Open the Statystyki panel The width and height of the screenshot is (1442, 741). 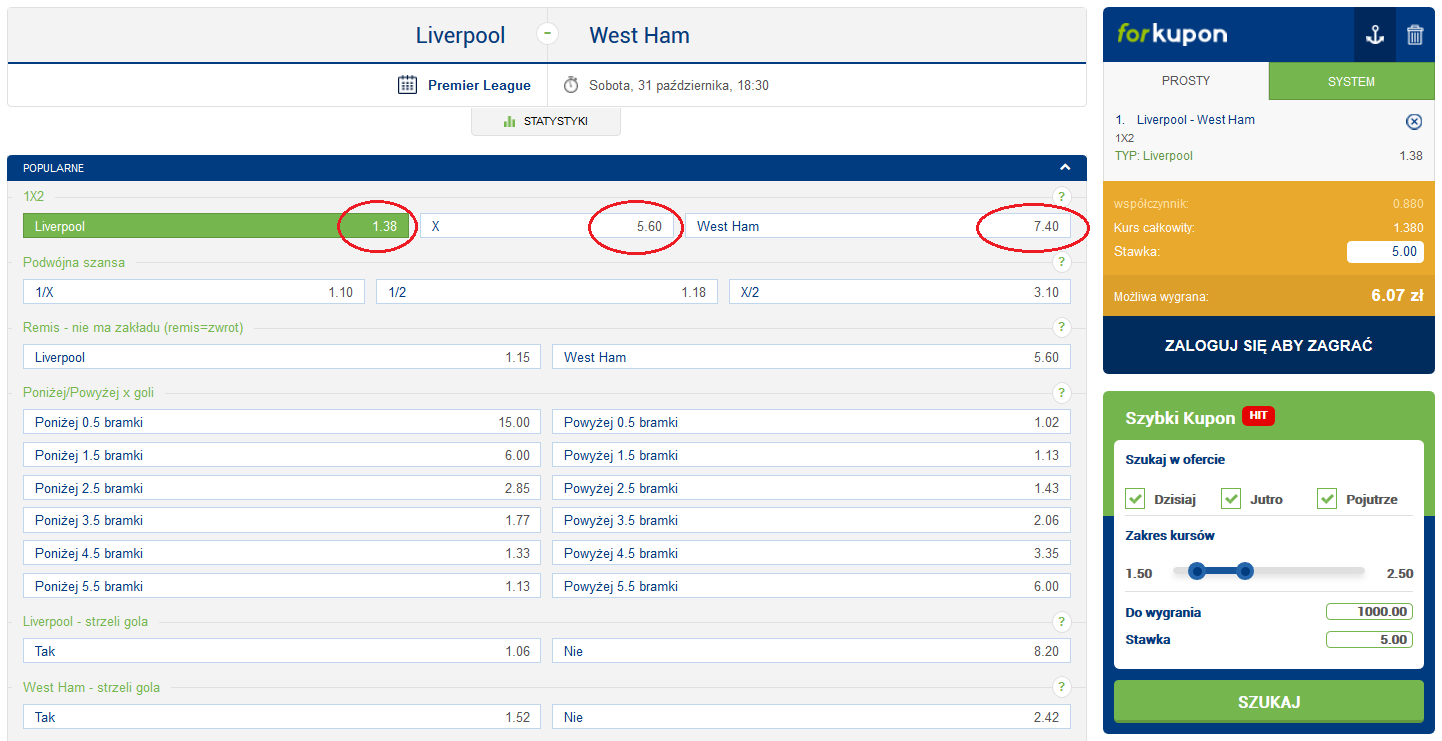point(546,121)
